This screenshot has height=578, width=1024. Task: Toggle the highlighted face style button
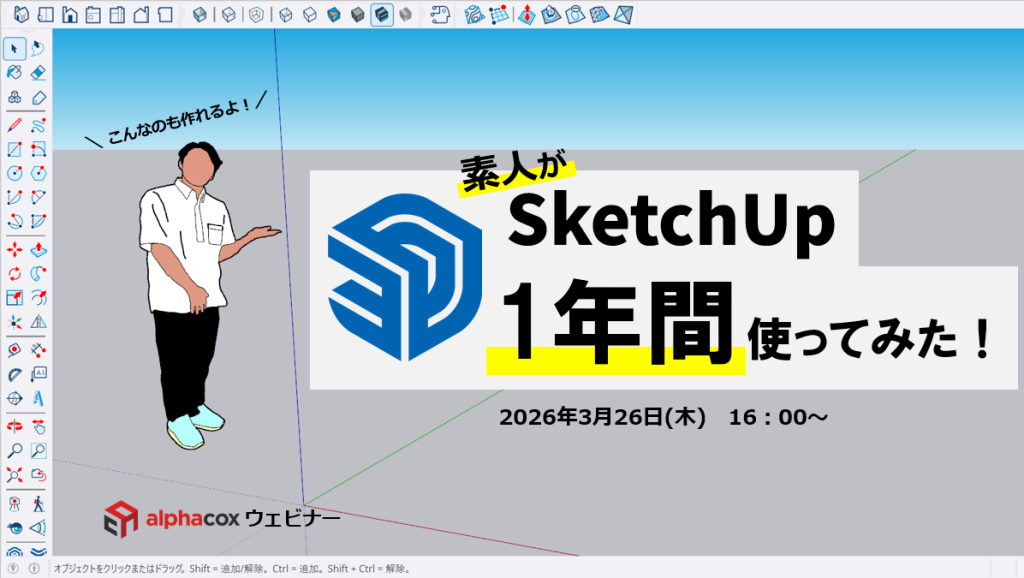click(x=381, y=15)
